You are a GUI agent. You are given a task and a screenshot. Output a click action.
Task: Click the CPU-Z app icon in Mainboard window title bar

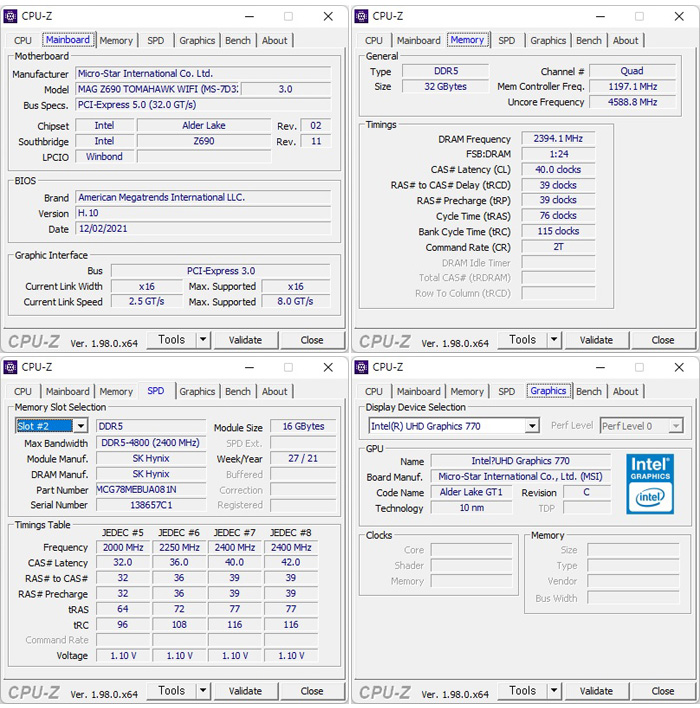click(x=11, y=16)
